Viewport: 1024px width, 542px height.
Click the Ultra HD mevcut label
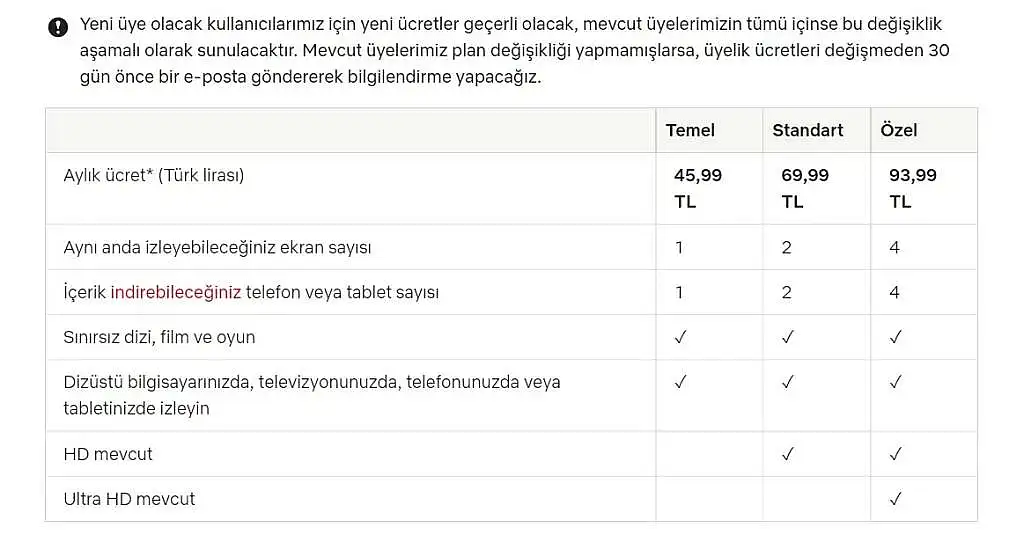(129, 499)
